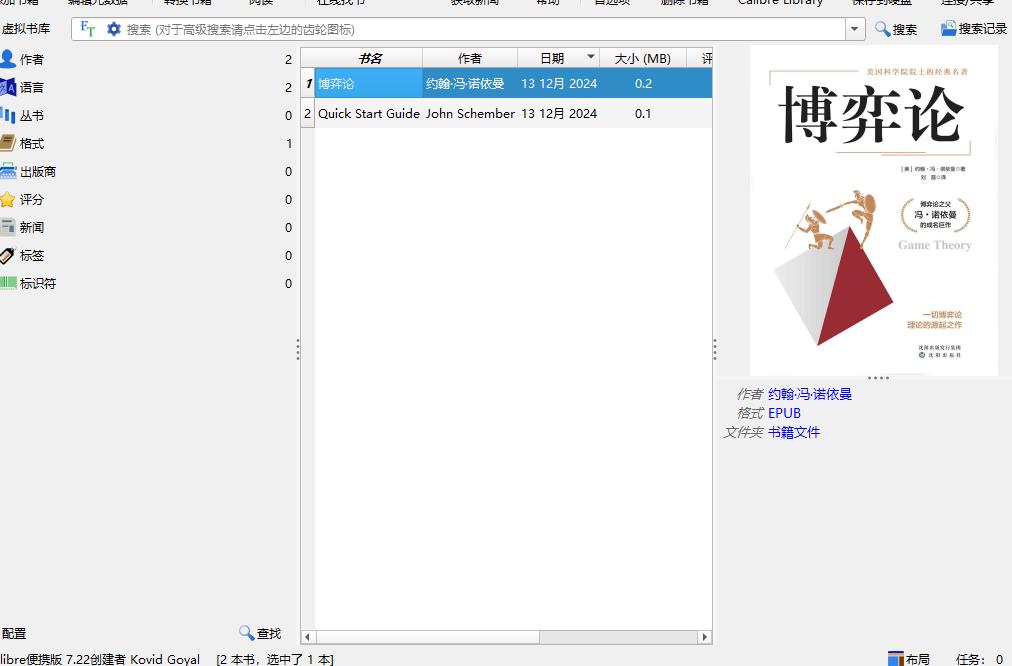
Task: Sort by Author (作者) column header
Action: [470, 58]
